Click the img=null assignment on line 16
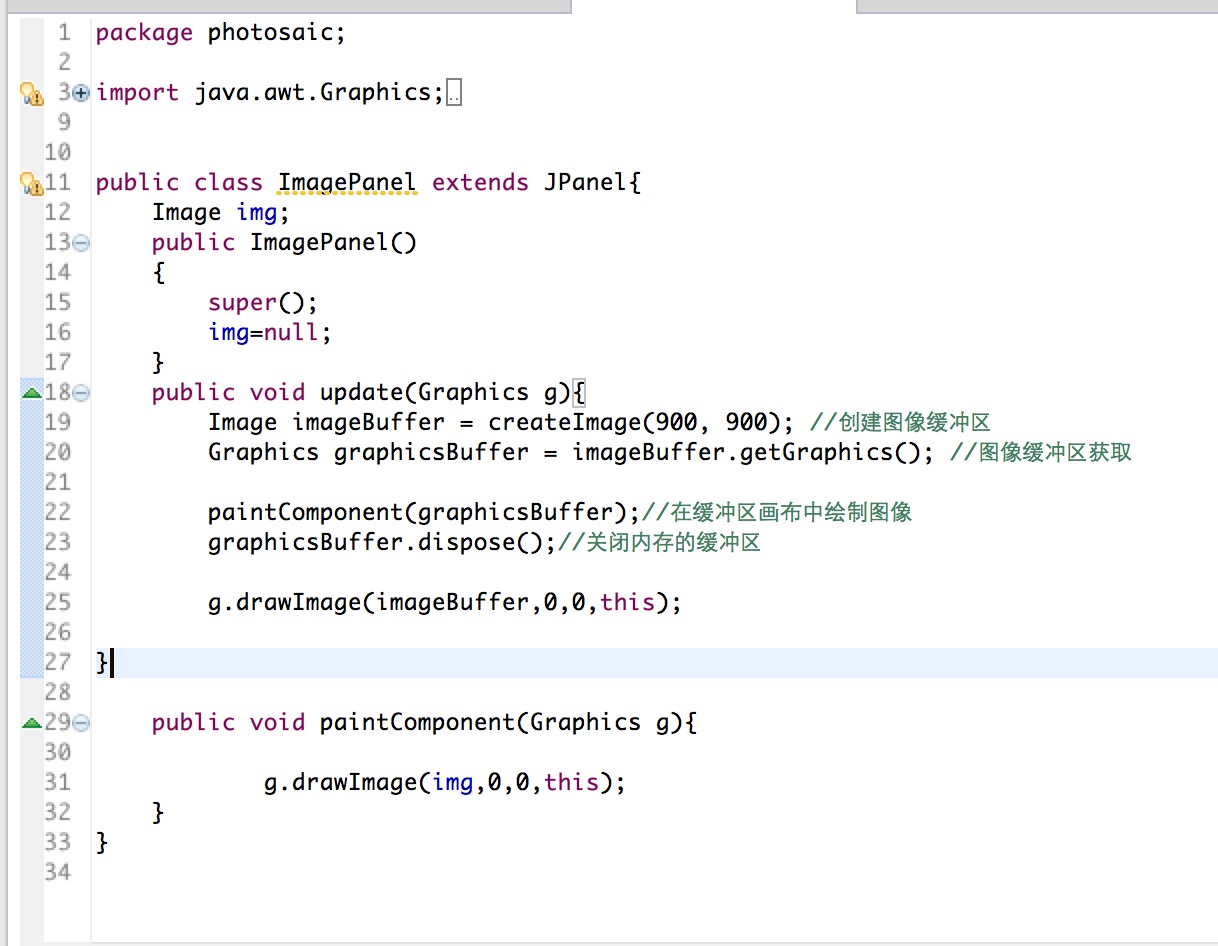 [269, 332]
